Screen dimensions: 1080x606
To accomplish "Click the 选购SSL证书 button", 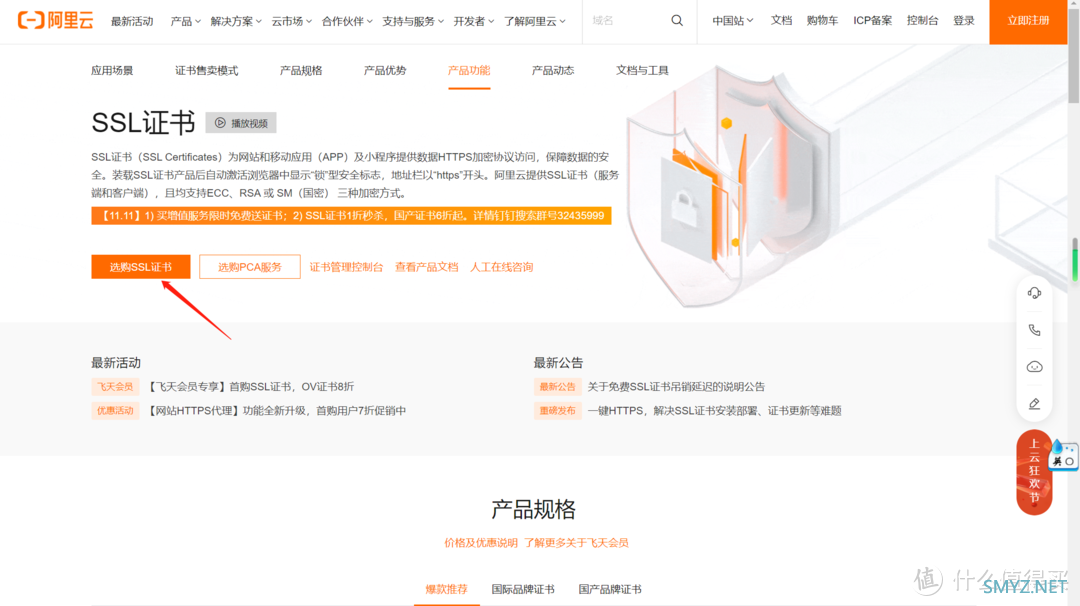I will point(141,267).
